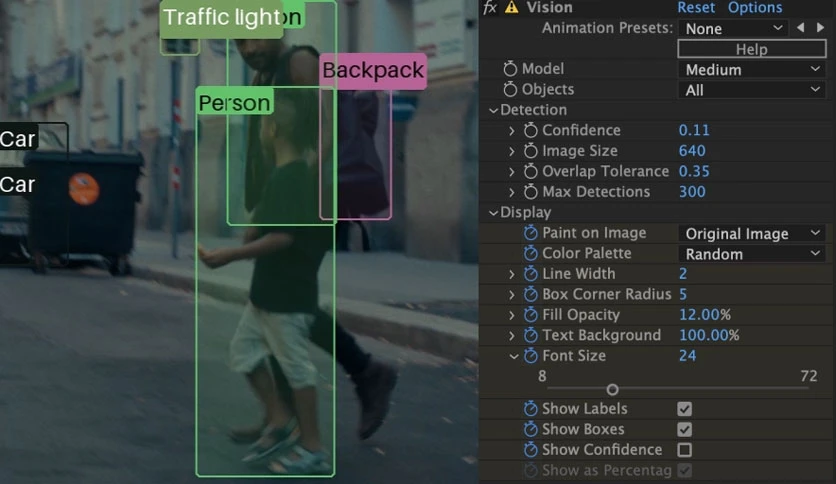Uncheck the Show Boxes checkbox
This screenshot has height=484, width=836.
685,429
